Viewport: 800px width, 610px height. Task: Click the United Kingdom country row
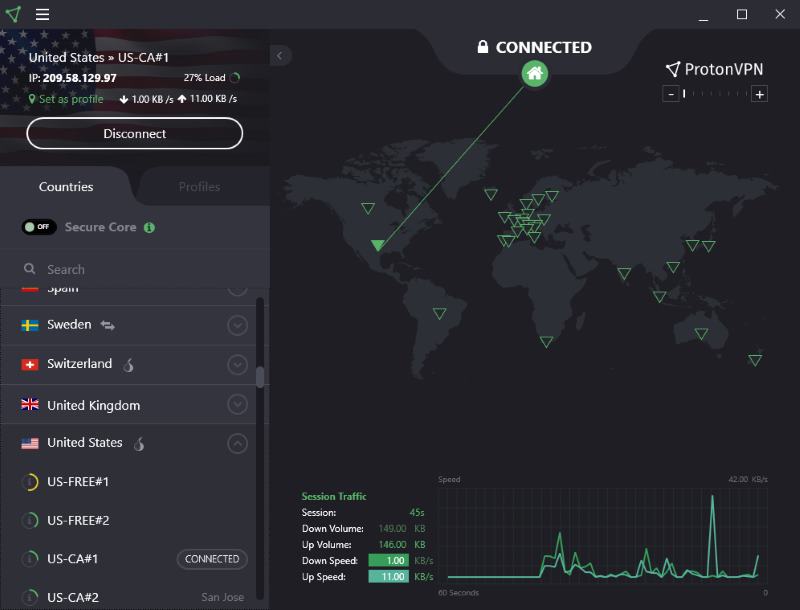[129, 405]
